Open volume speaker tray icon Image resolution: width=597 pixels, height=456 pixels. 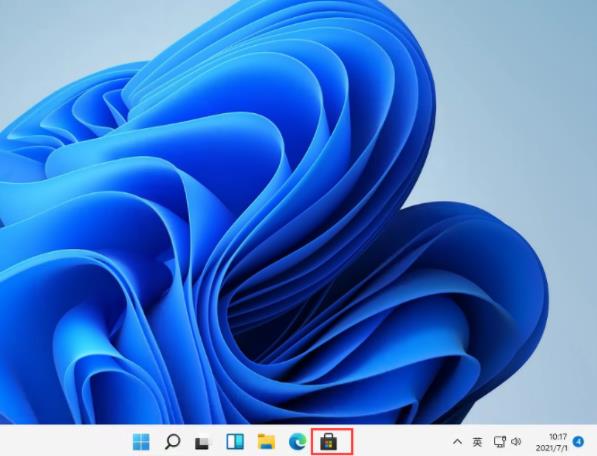(x=516, y=442)
